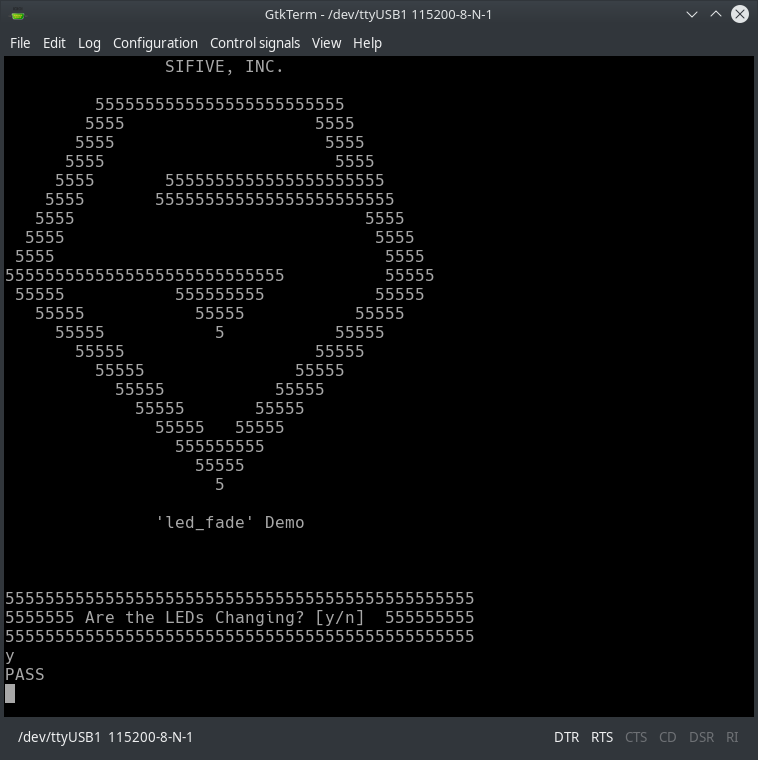Image resolution: width=758 pixels, height=760 pixels.
Task: Click the CD status indicator
Action: tap(668, 737)
